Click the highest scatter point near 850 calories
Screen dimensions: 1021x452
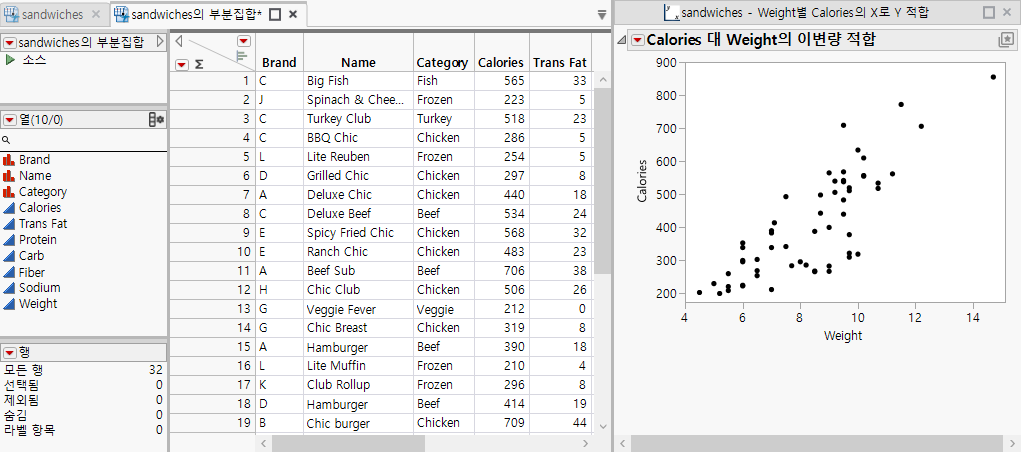tap(993, 77)
